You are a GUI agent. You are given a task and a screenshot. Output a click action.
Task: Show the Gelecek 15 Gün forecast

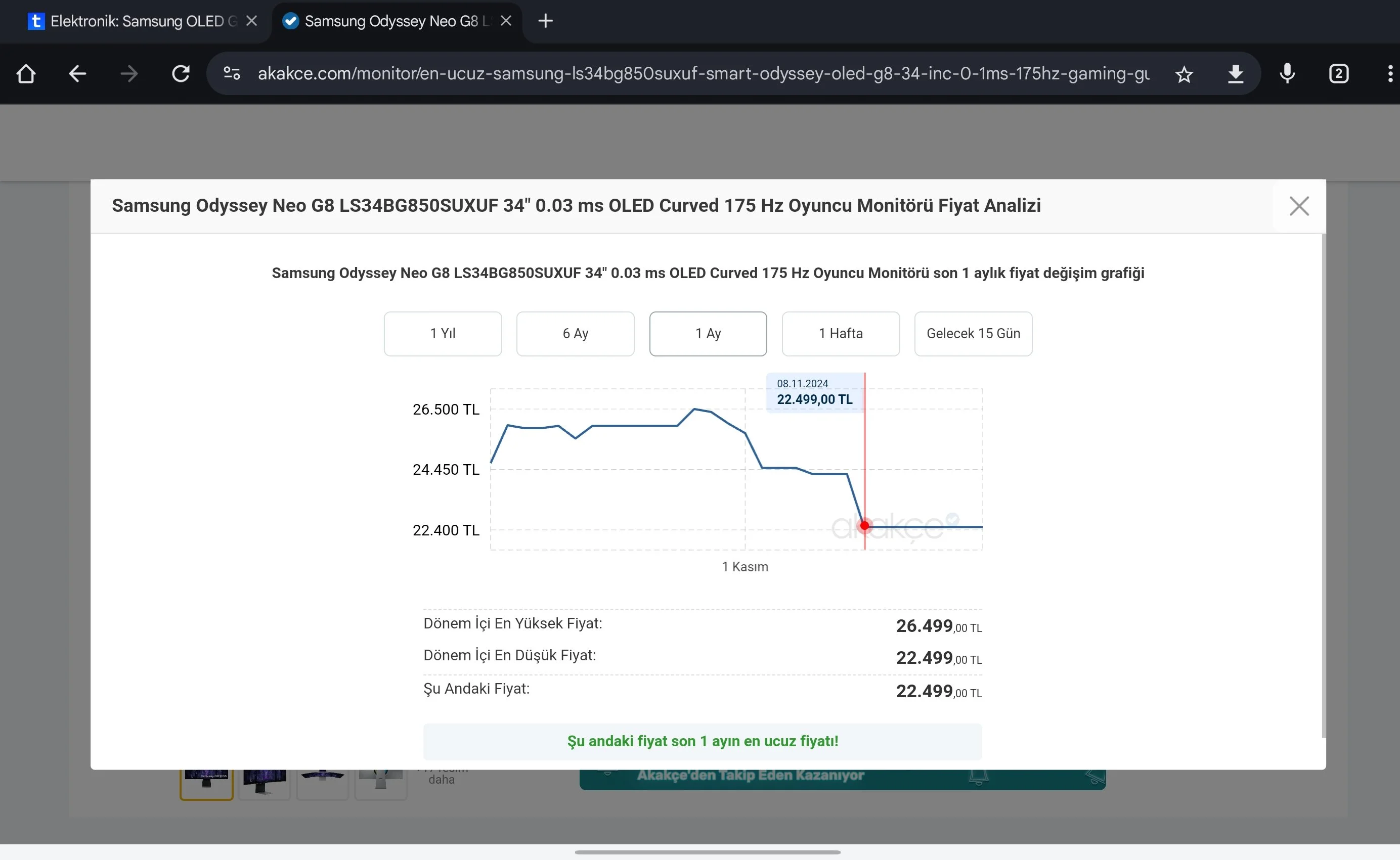(973, 334)
